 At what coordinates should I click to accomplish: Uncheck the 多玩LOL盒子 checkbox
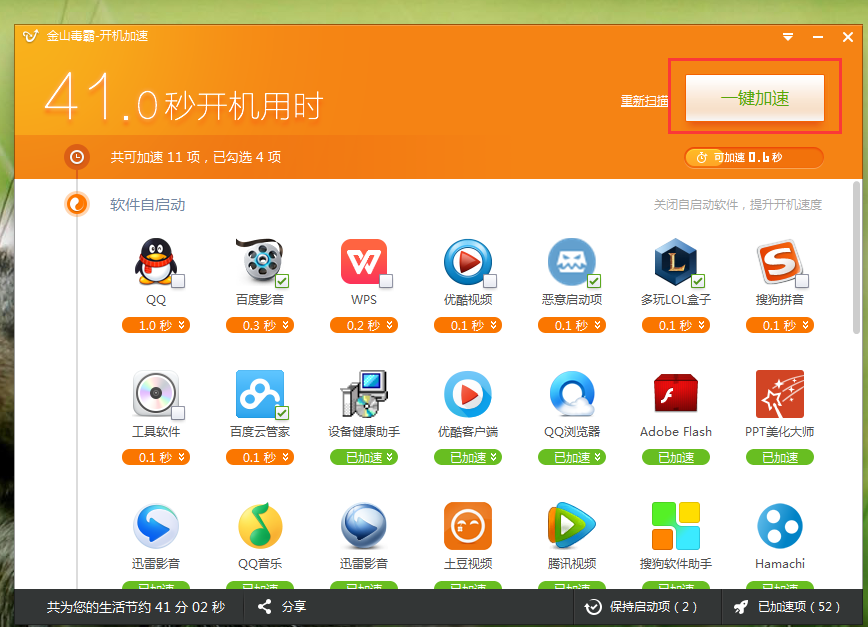[698, 281]
